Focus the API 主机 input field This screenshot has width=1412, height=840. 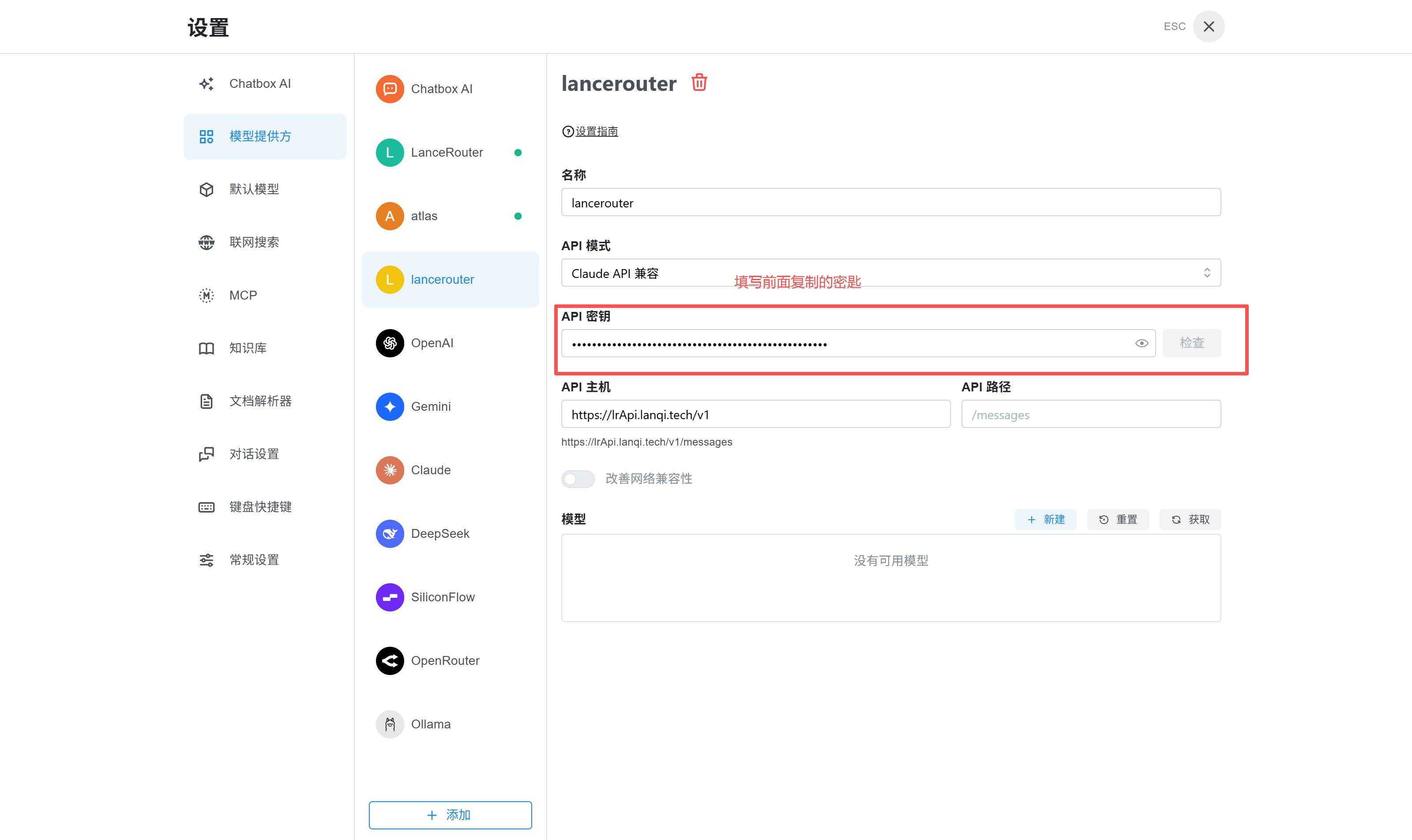755,414
